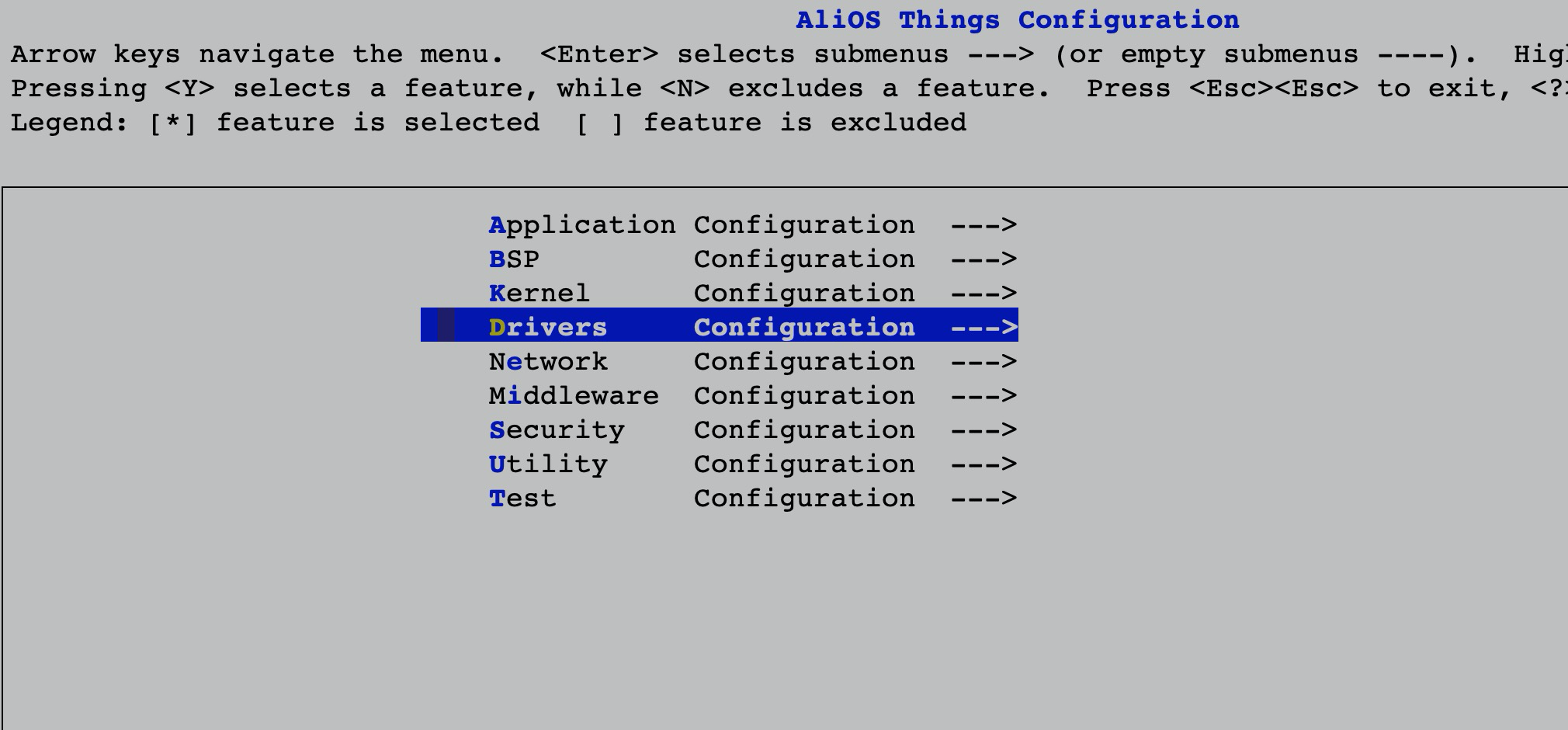The image size is (1568, 730).
Task: Expand arrow beside Kernel Configuration
Action: point(983,294)
